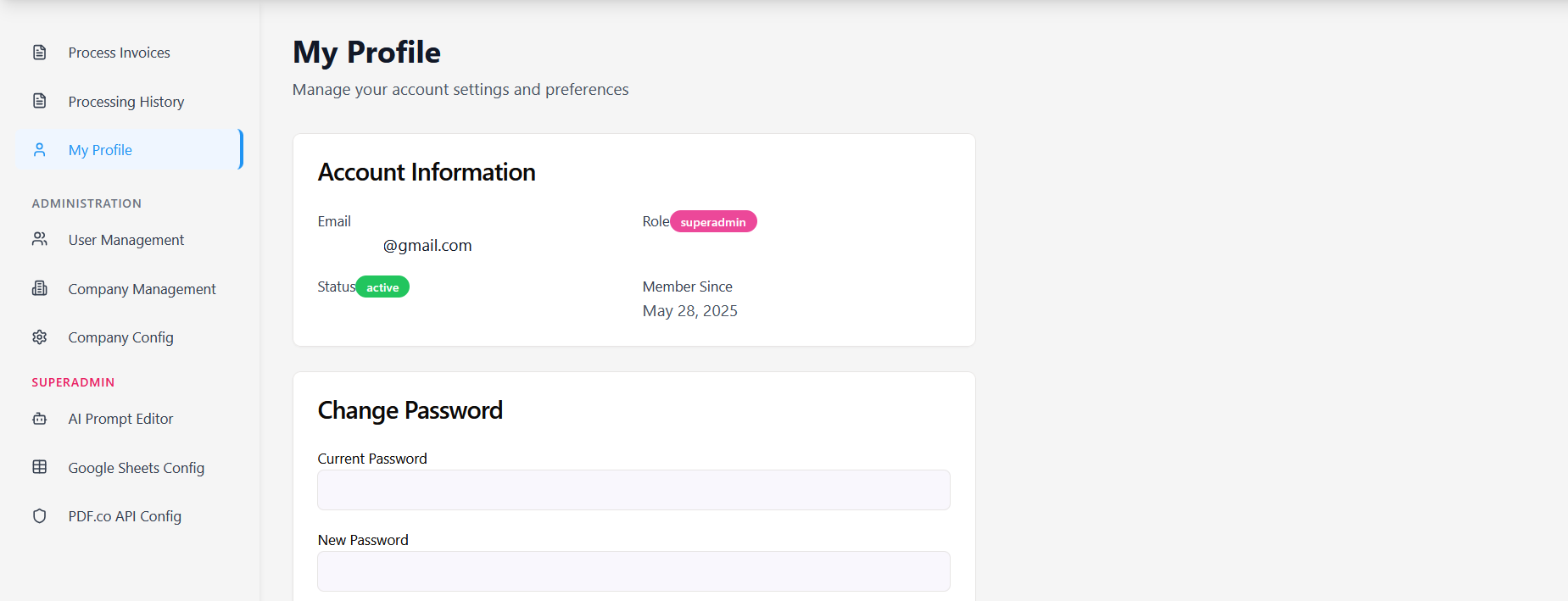Screen dimensions: 1568x601
Task: Click the Google Sheets Config table icon
Action: [40, 467]
